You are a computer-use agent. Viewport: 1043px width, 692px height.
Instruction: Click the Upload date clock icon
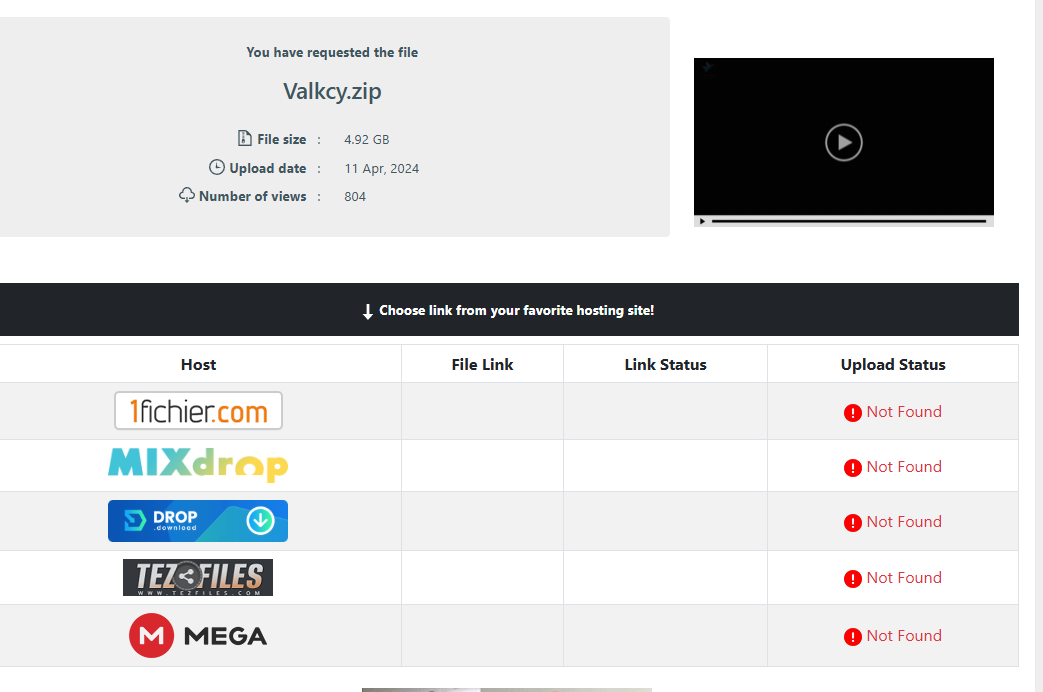point(217,167)
